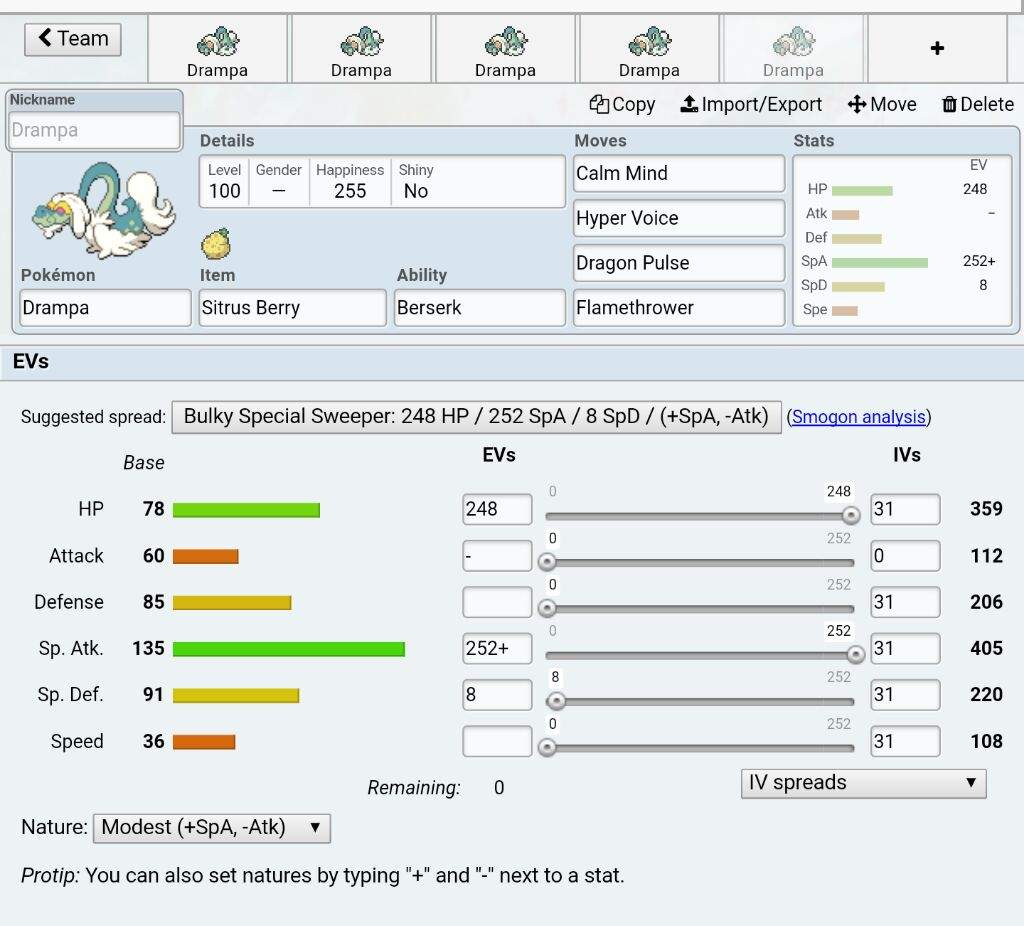This screenshot has height=926, width=1024.
Task: Click the Speed IV input box
Action: pos(905,741)
